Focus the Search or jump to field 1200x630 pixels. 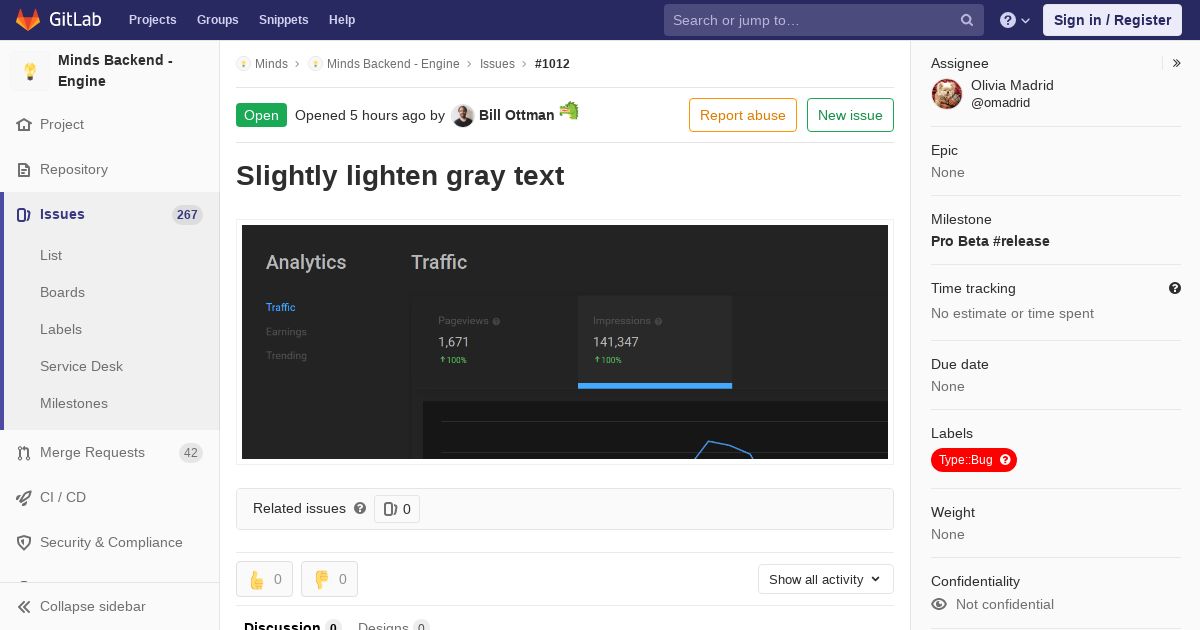pyautogui.click(x=824, y=20)
